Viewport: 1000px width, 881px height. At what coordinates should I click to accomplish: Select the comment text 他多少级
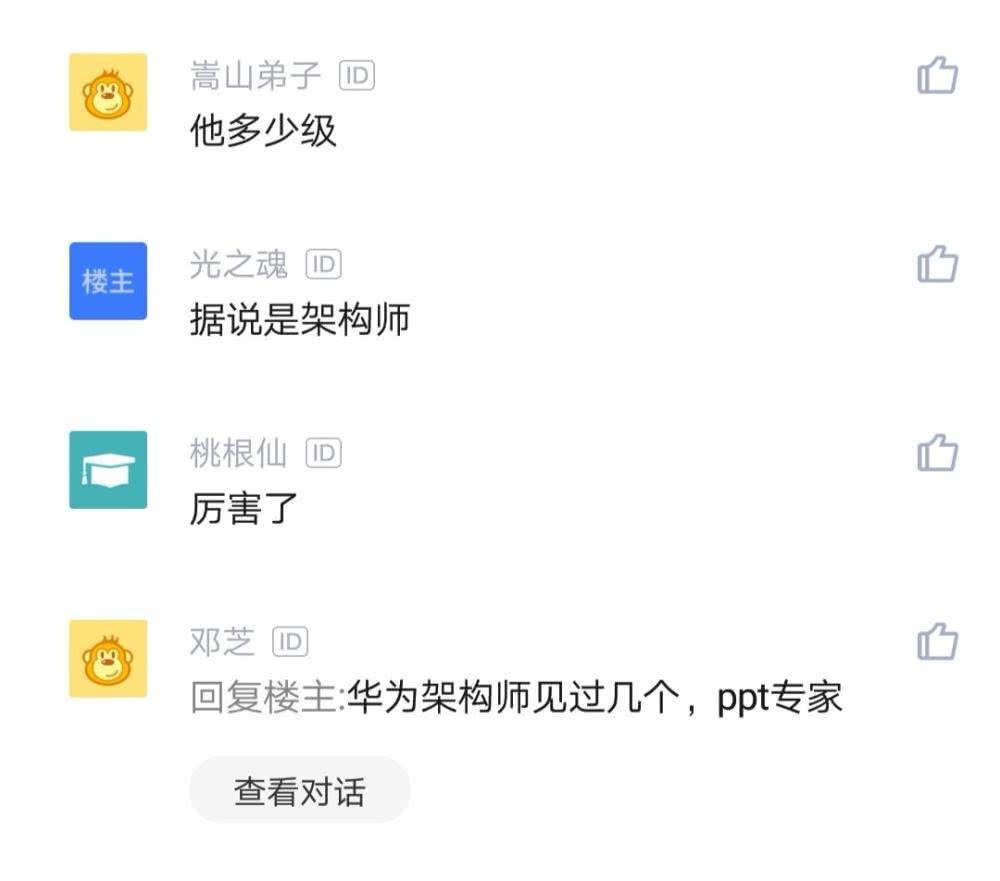tap(263, 131)
